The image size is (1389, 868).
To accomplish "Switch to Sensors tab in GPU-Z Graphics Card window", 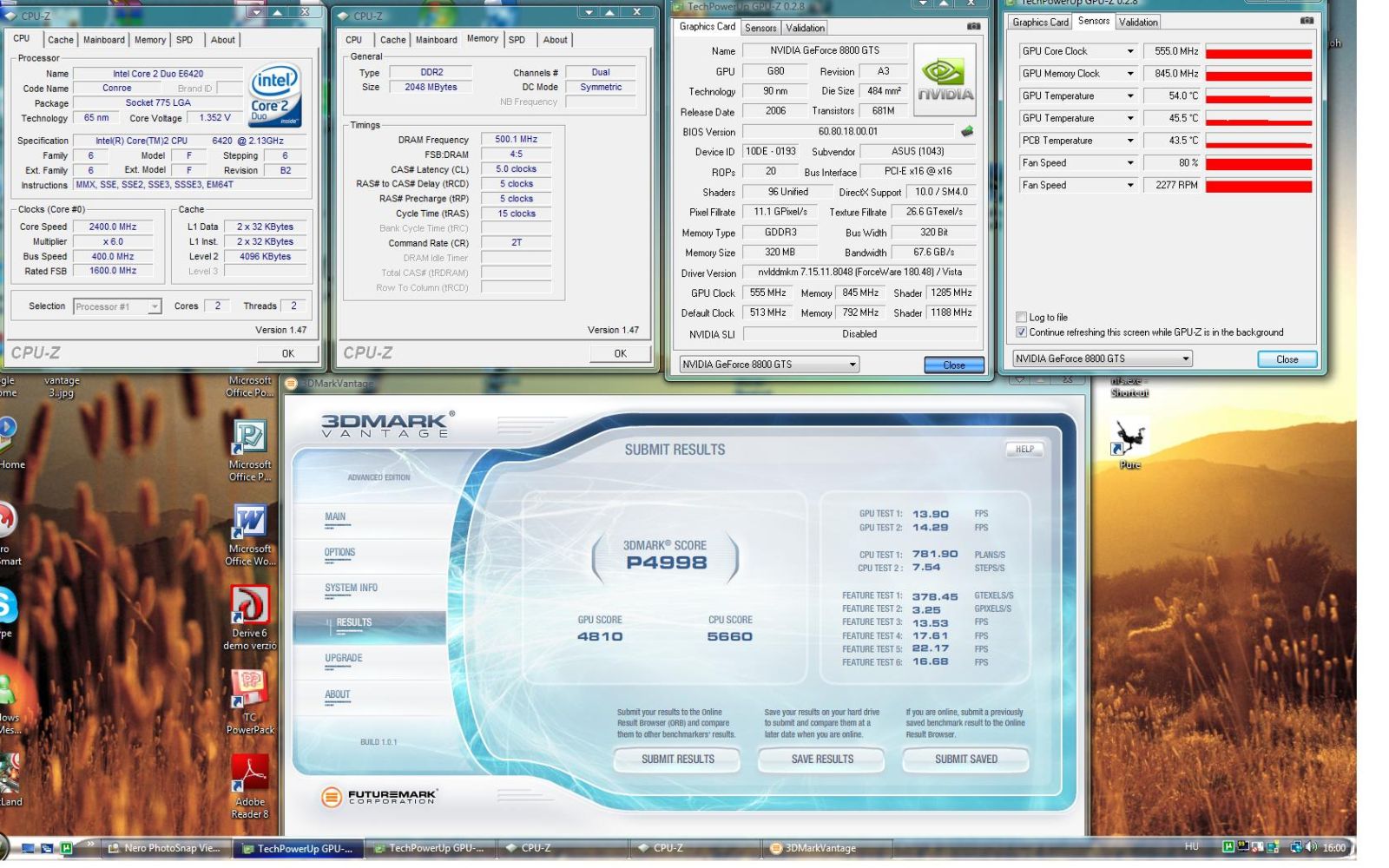I will click(760, 28).
